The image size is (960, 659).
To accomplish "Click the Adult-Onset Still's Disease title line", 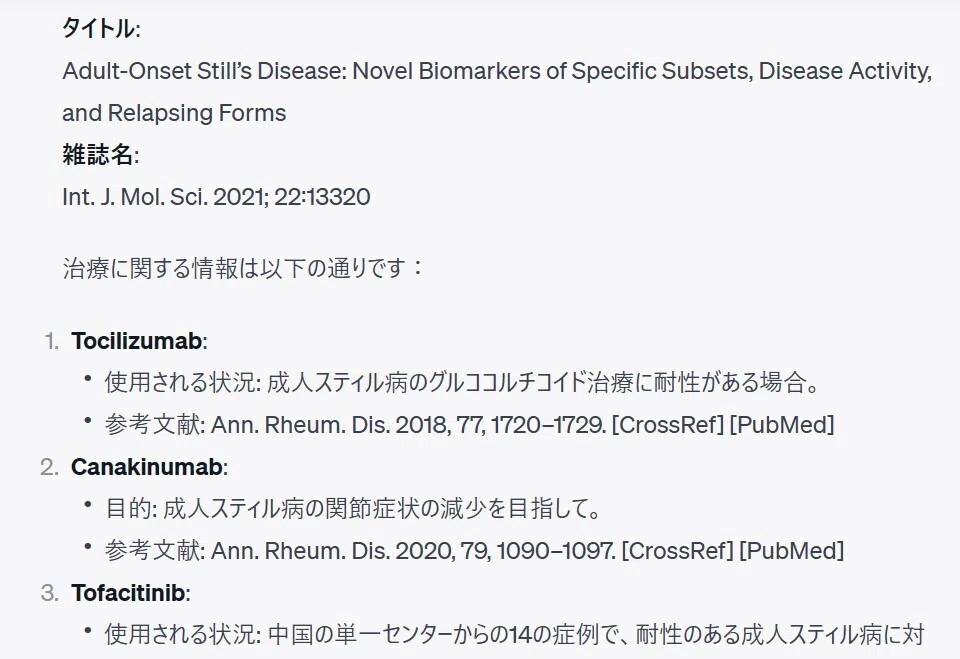I will click(497, 71).
